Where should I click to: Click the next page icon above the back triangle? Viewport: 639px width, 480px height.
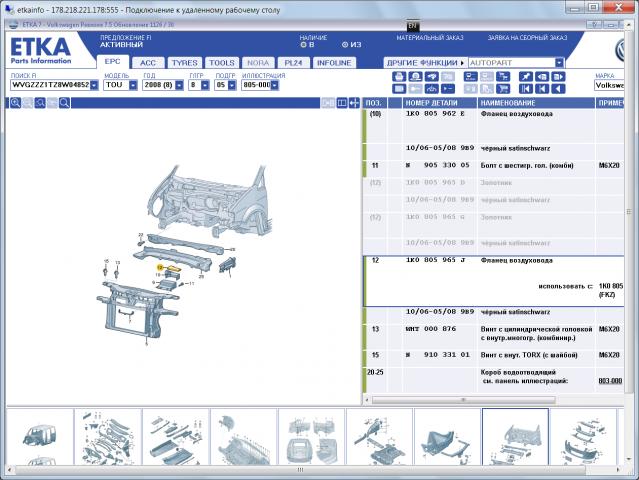(x=558, y=76)
